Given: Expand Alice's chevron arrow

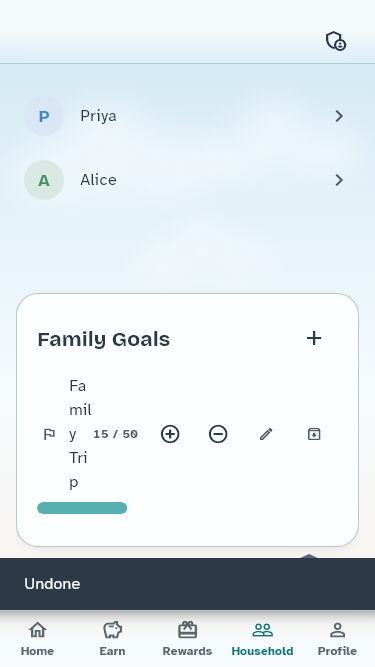Looking at the screenshot, I should point(339,180).
